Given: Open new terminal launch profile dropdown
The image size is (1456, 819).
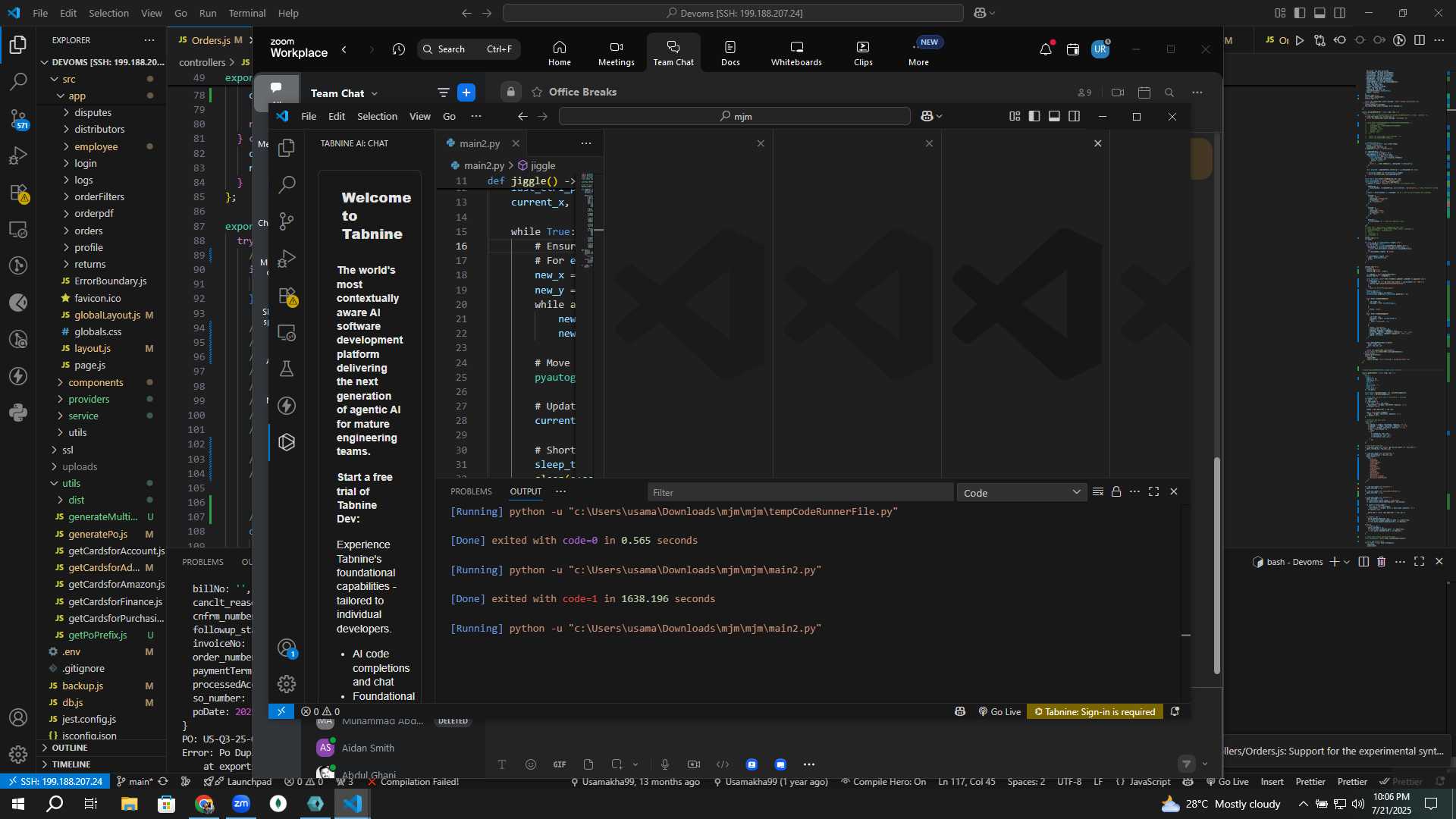Looking at the screenshot, I should point(1347,562).
